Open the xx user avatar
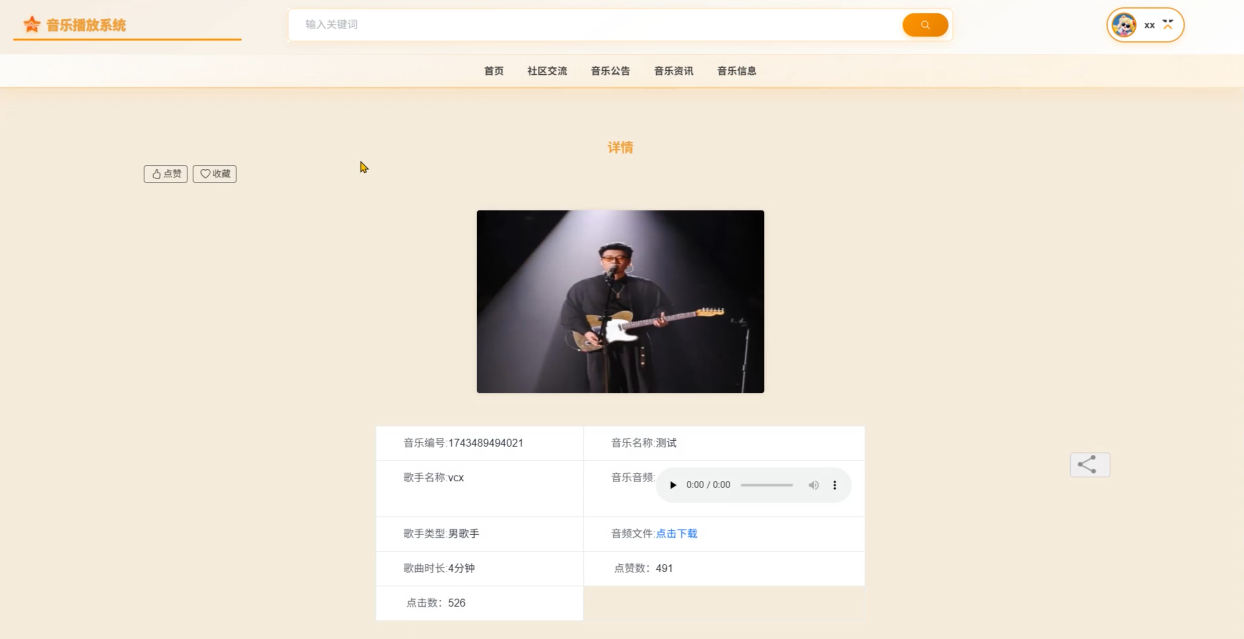 pos(1124,25)
